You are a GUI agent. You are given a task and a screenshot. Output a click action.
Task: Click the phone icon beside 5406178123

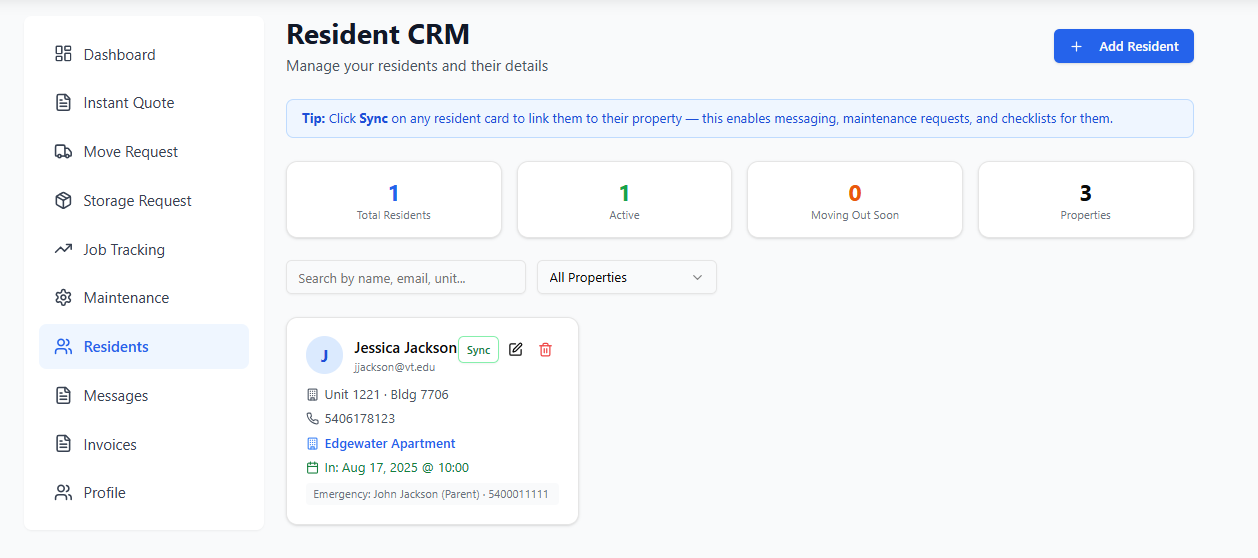coord(312,419)
